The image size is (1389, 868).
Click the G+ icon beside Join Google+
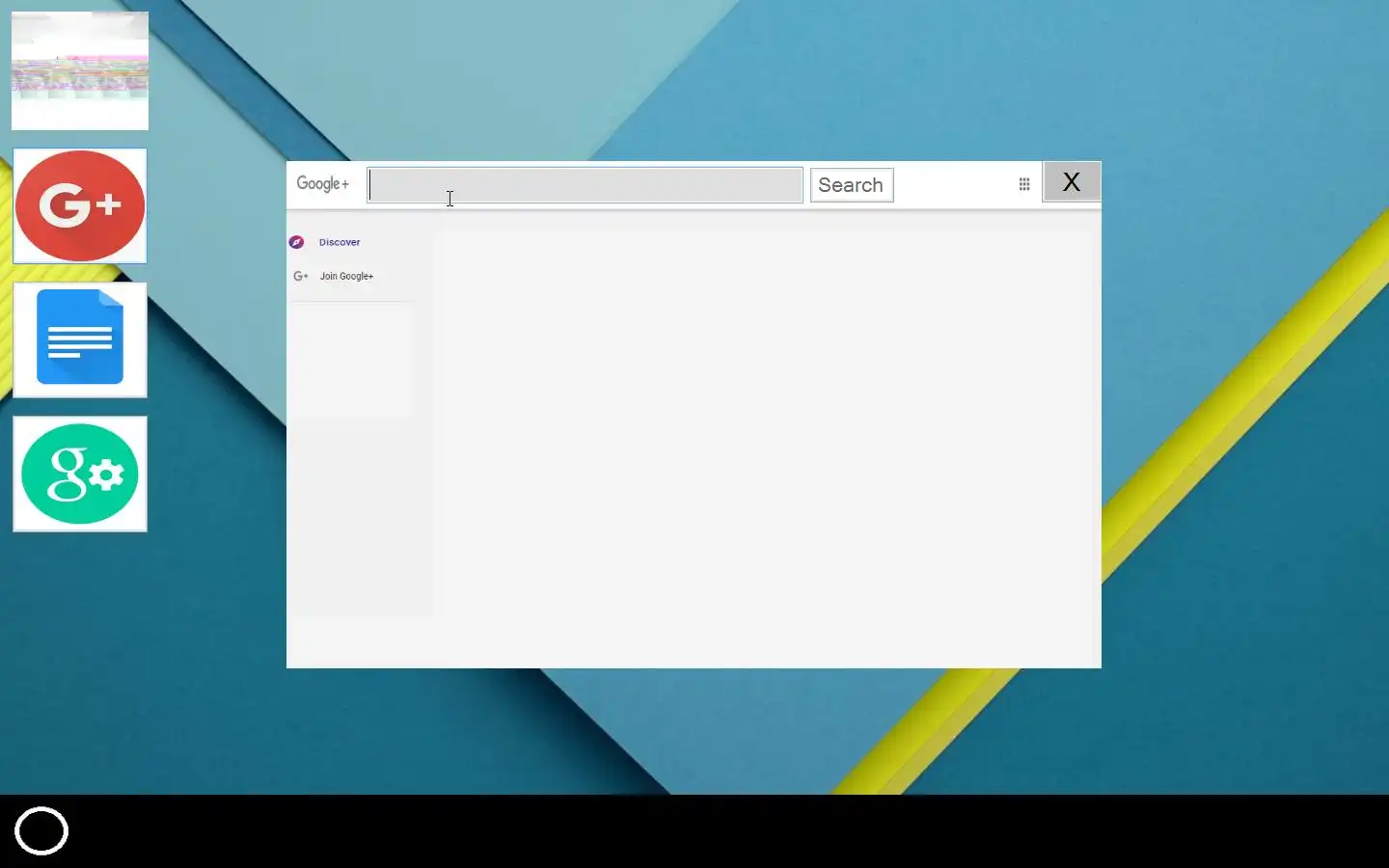[x=301, y=276]
